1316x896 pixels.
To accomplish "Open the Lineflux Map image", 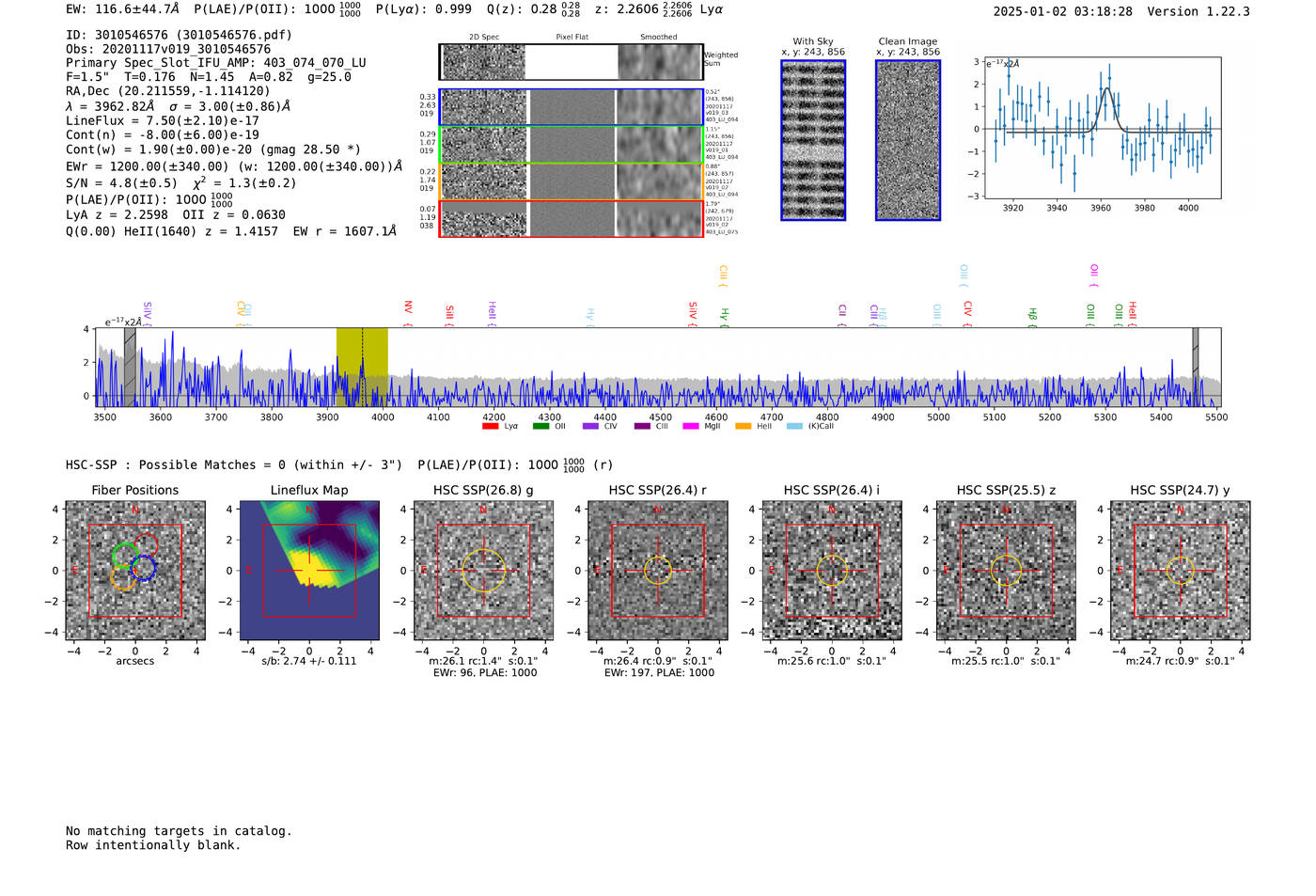I will pyautogui.click(x=309, y=571).
